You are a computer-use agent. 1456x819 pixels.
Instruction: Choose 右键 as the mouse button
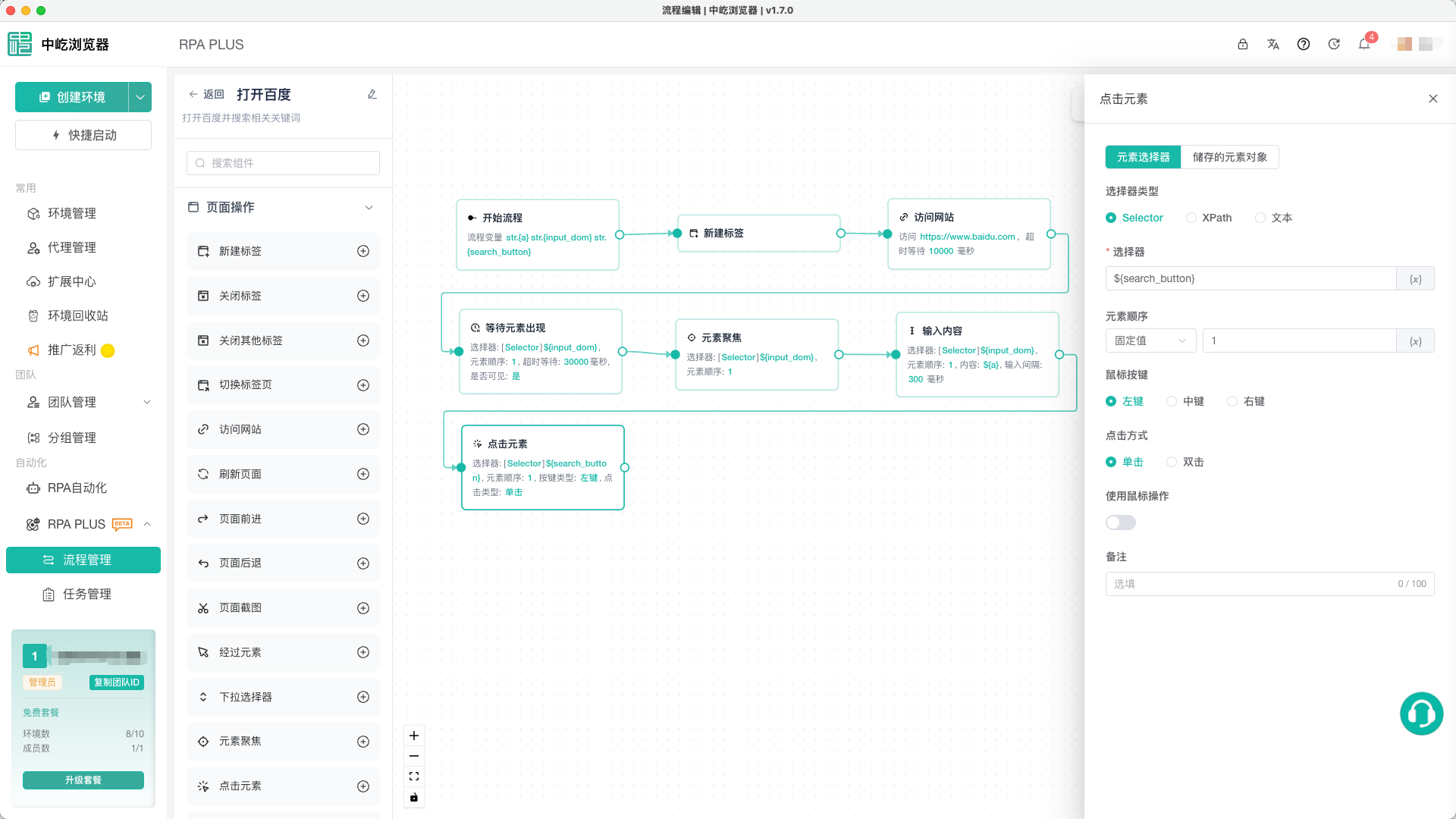click(1246, 401)
